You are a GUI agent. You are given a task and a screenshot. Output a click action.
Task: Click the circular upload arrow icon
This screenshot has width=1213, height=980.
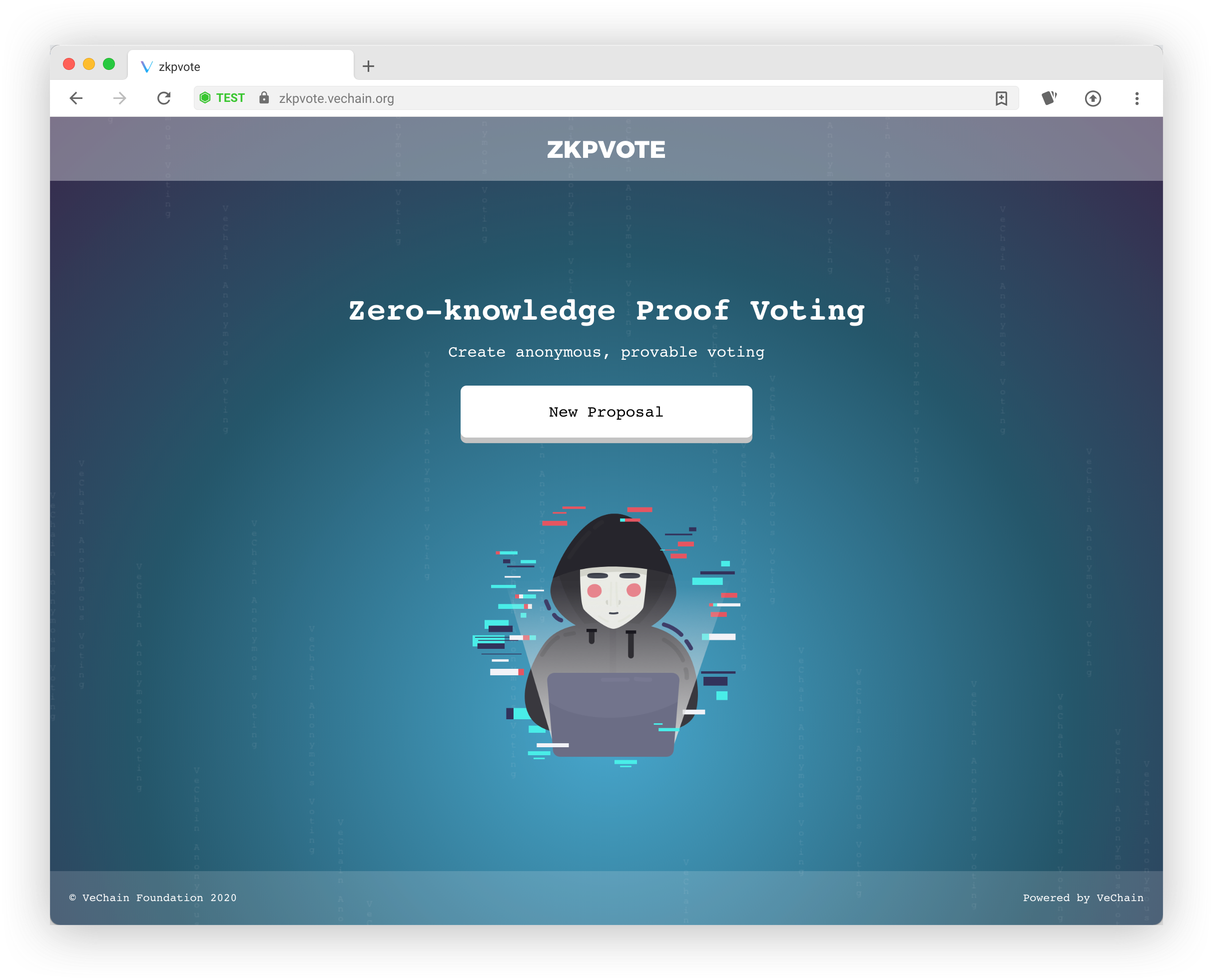pos(1093,98)
